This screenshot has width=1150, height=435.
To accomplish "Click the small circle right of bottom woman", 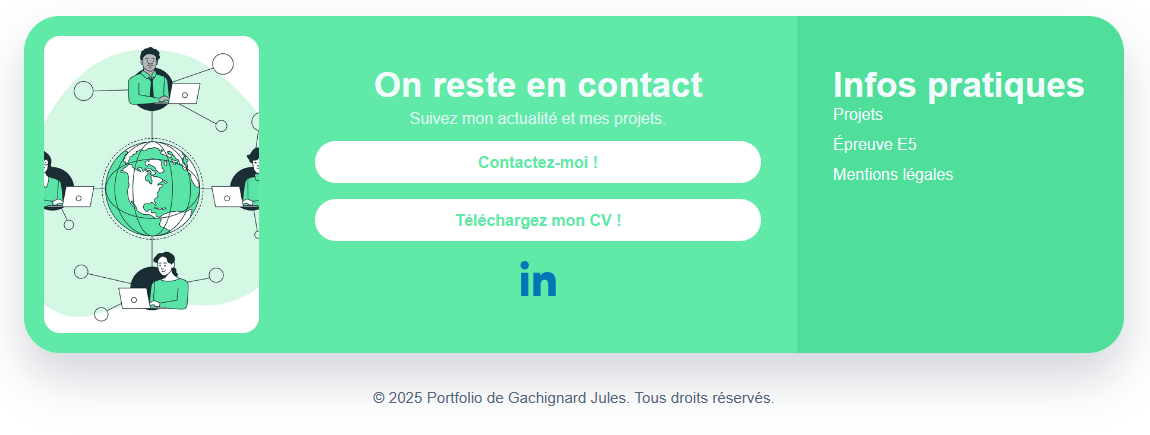I will pyautogui.click(x=214, y=275).
